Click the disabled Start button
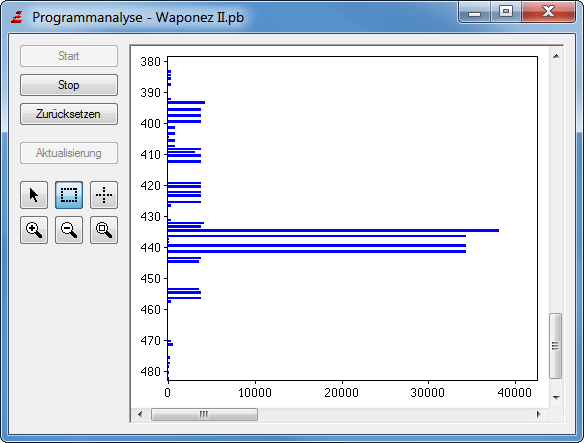The height and width of the screenshot is (443, 584). click(x=69, y=56)
